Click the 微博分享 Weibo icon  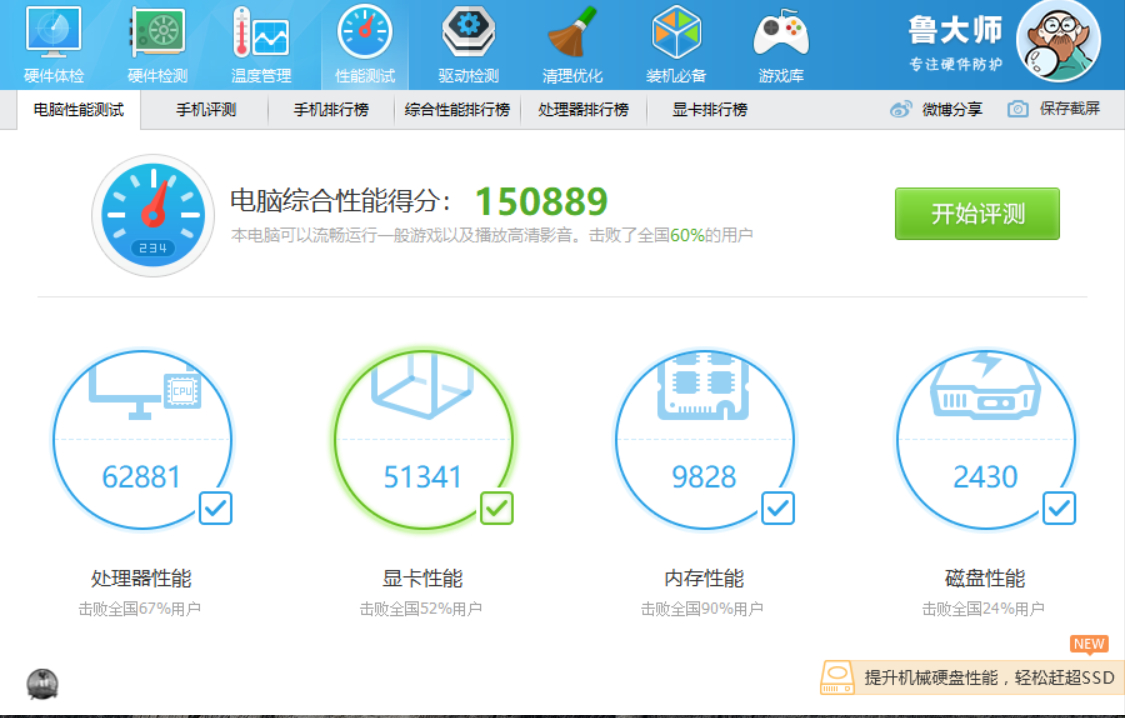900,110
